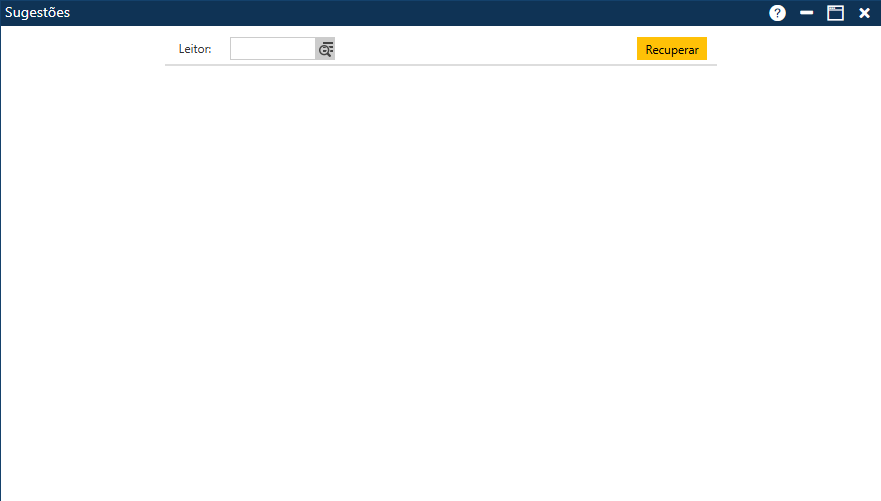881x501 pixels.
Task: Open the Leitor lookup search icon
Action: point(325,49)
